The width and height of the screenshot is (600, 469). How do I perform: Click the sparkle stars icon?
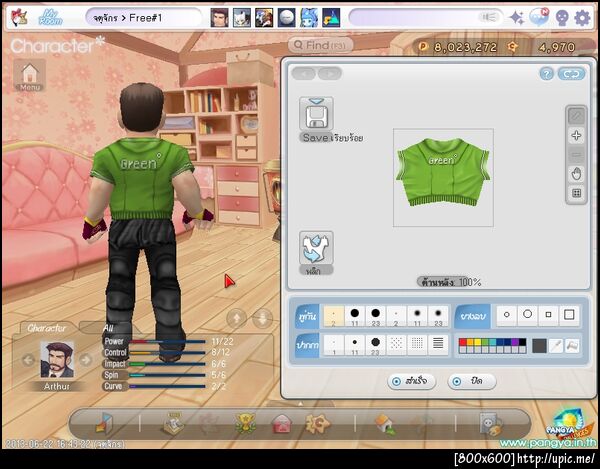[x=517, y=18]
